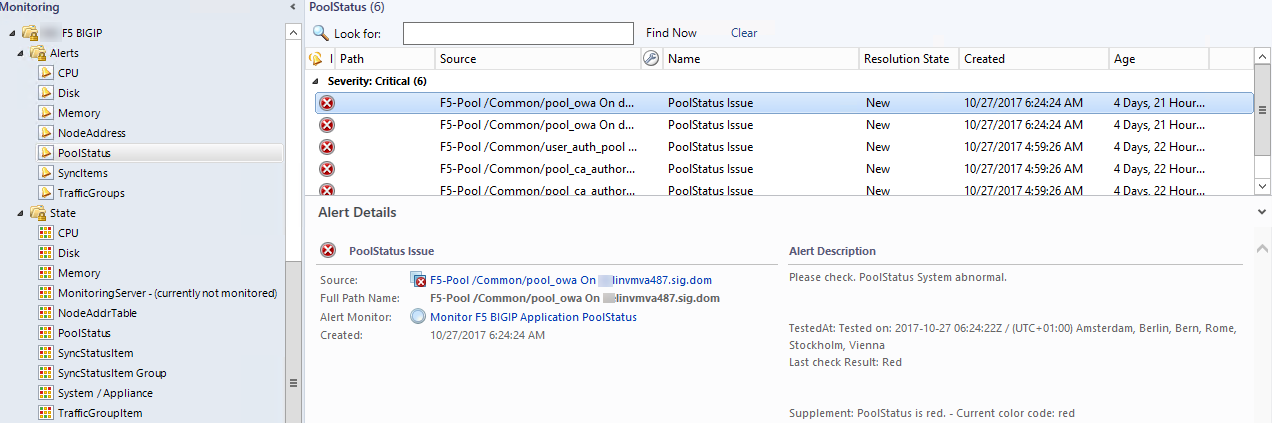Click the PoolStatus state view grid icon
The image size is (1272, 423).
[x=46, y=333]
